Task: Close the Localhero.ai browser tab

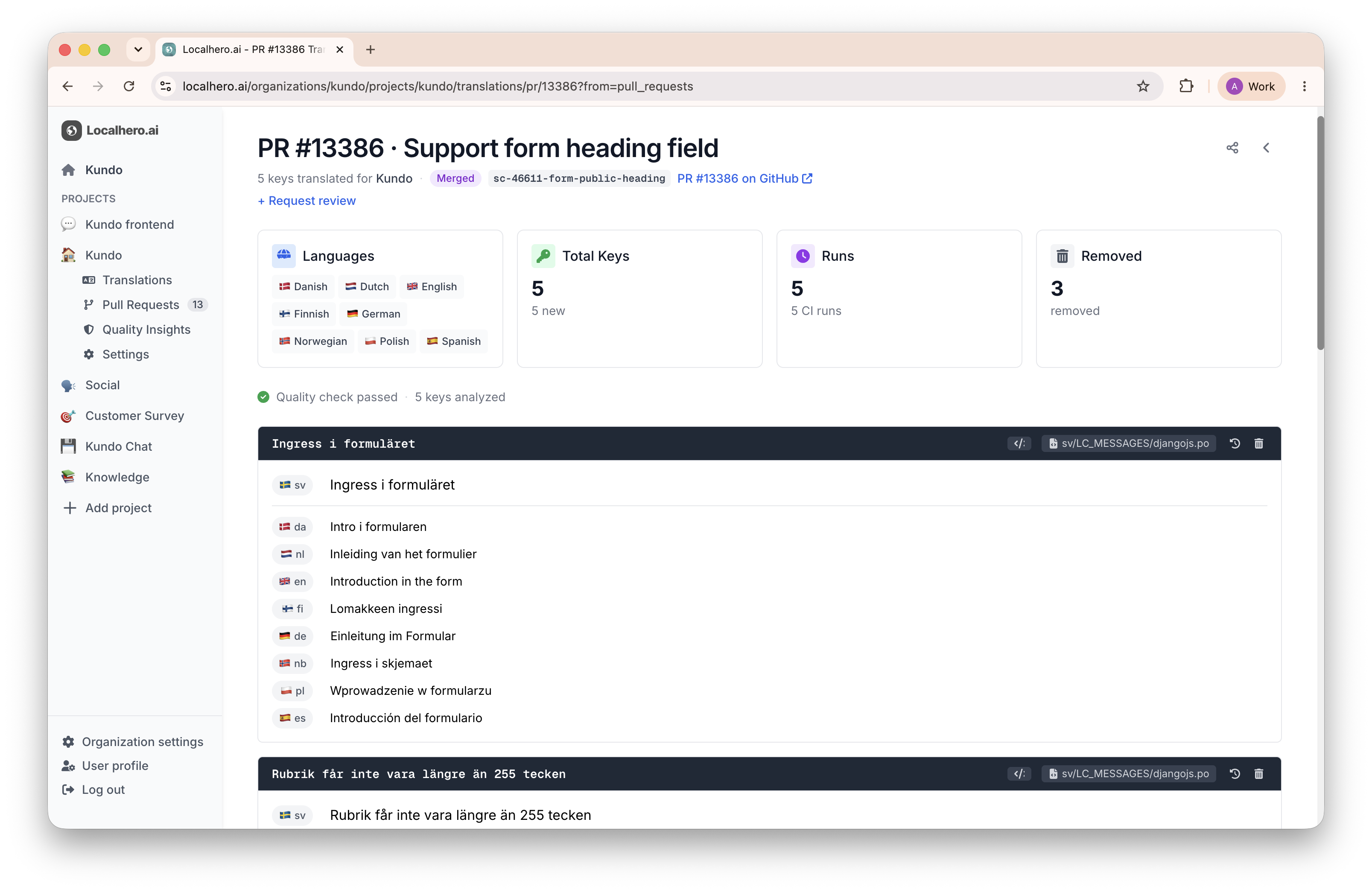Action: pos(340,50)
